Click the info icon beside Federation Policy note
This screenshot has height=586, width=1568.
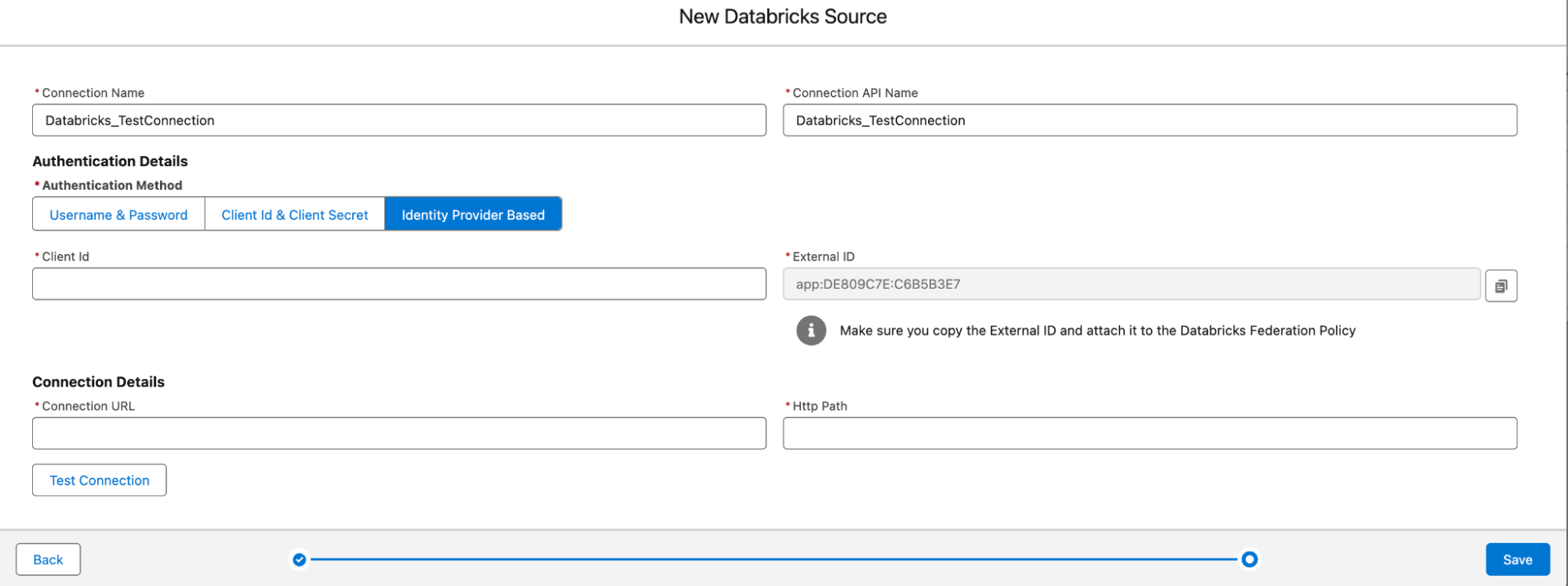811,330
